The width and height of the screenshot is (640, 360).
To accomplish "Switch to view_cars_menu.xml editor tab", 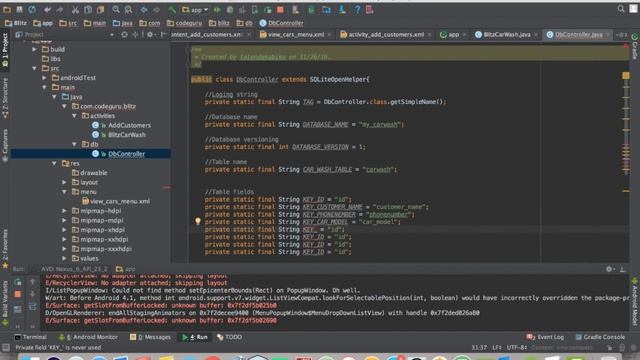I will pyautogui.click(x=296, y=35).
